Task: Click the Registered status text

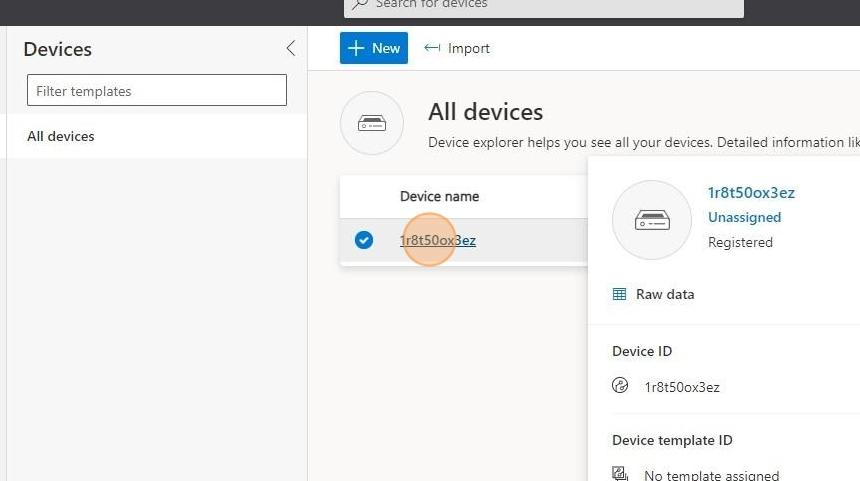Action: pos(740,242)
